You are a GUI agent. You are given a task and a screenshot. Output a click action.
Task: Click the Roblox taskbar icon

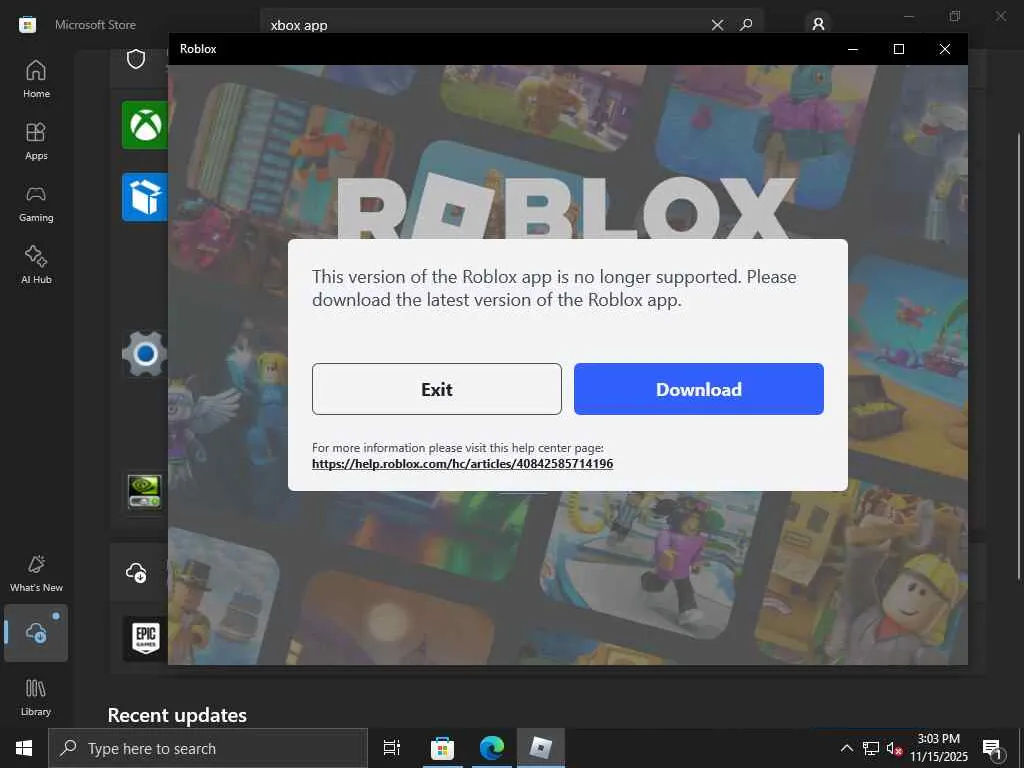pyautogui.click(x=541, y=748)
